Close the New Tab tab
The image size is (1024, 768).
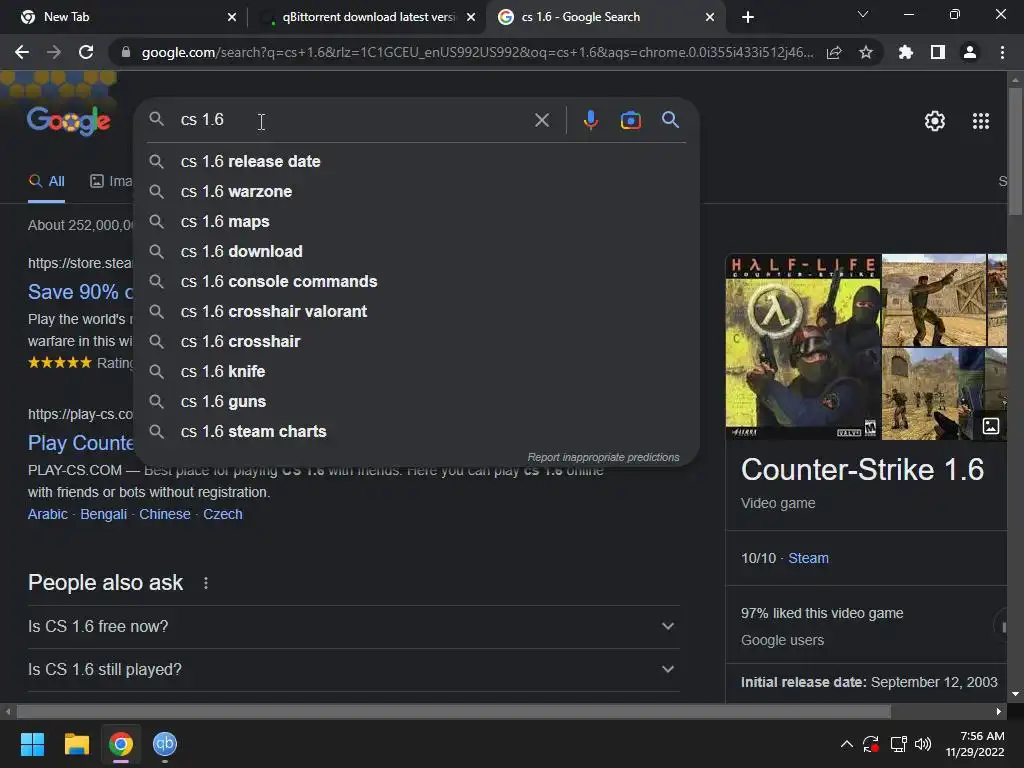point(232,17)
